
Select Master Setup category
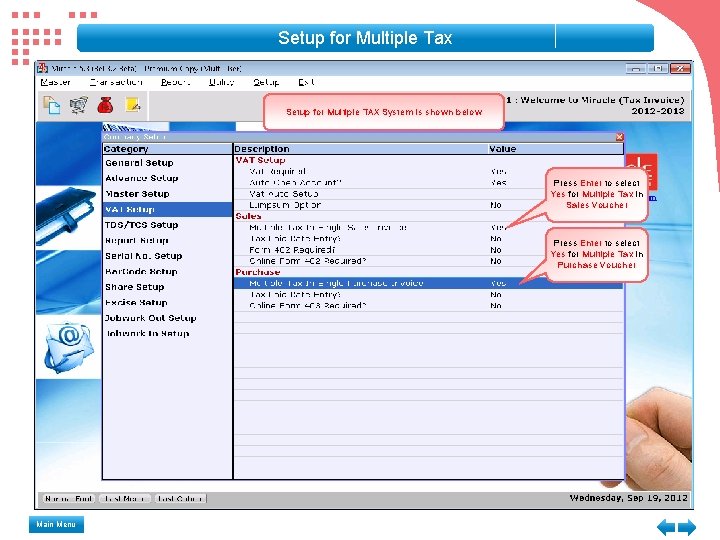pyautogui.click(x=168, y=194)
